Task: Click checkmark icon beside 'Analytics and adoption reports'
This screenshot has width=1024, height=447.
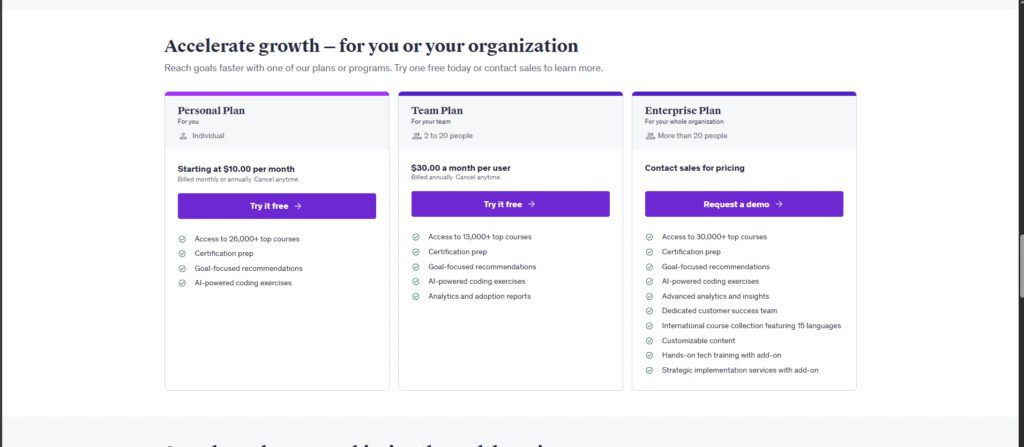Action: click(x=416, y=296)
